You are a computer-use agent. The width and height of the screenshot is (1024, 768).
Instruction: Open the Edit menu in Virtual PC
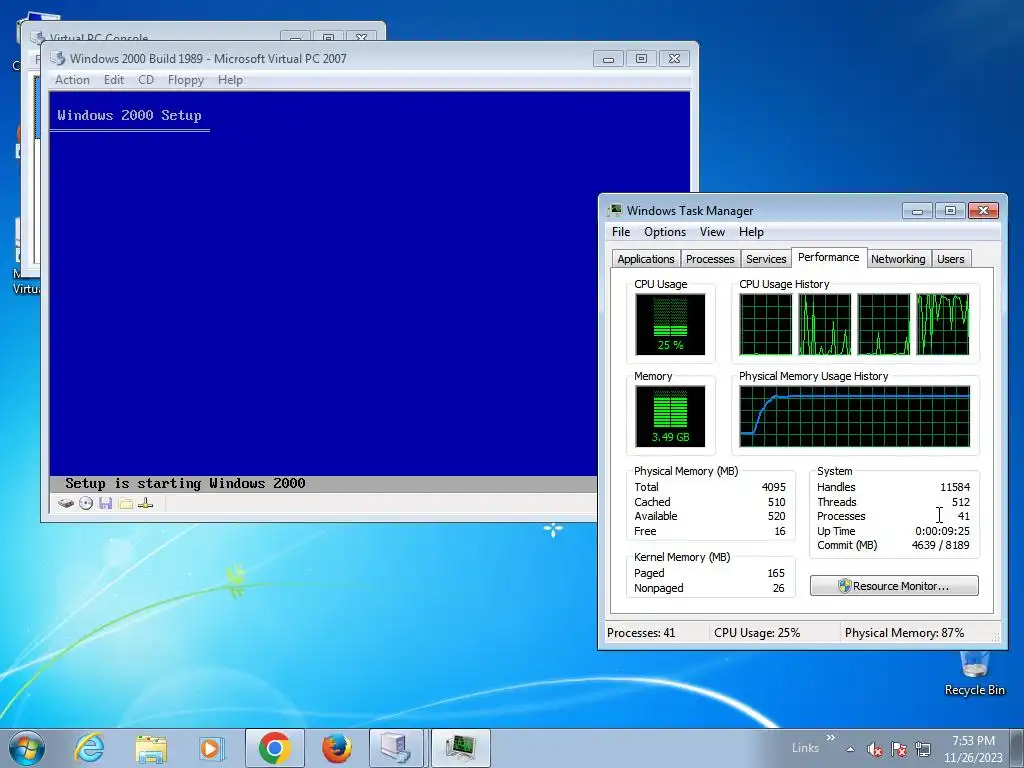point(114,80)
